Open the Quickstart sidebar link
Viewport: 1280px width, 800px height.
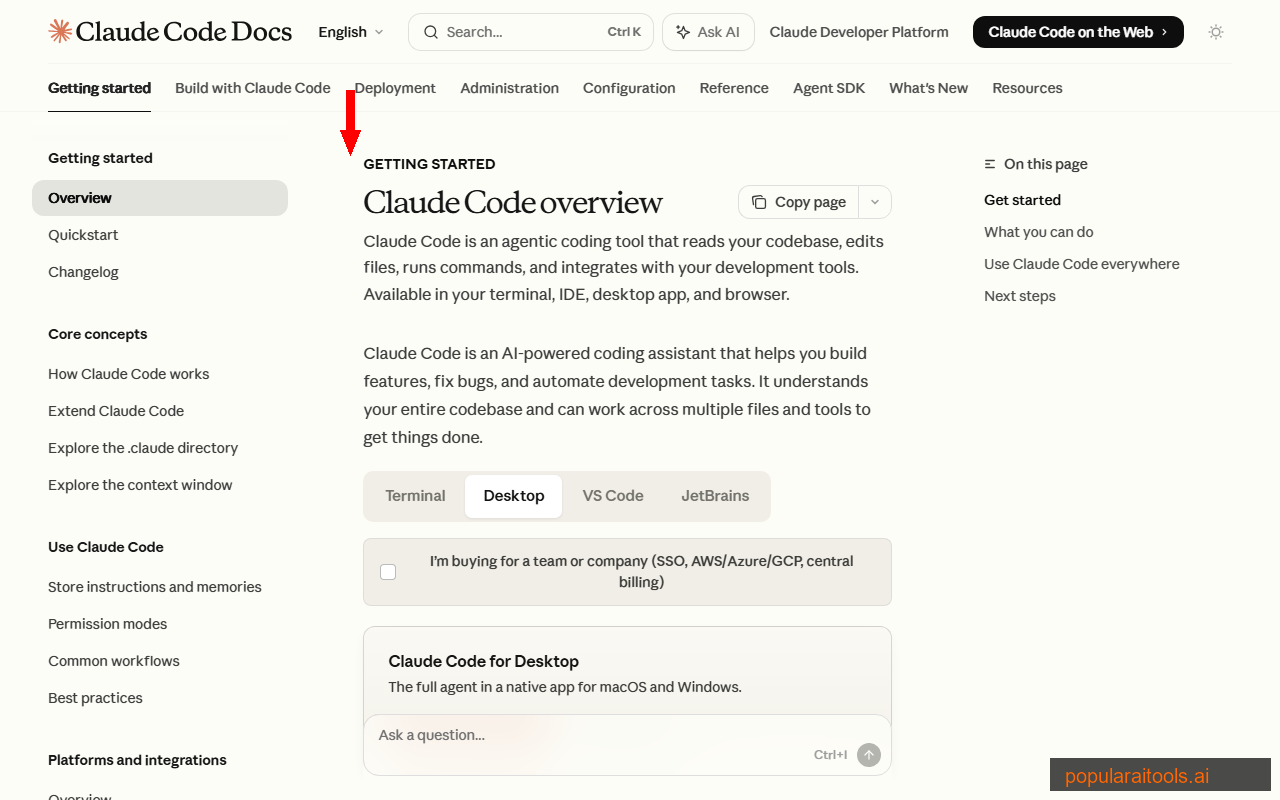82,234
